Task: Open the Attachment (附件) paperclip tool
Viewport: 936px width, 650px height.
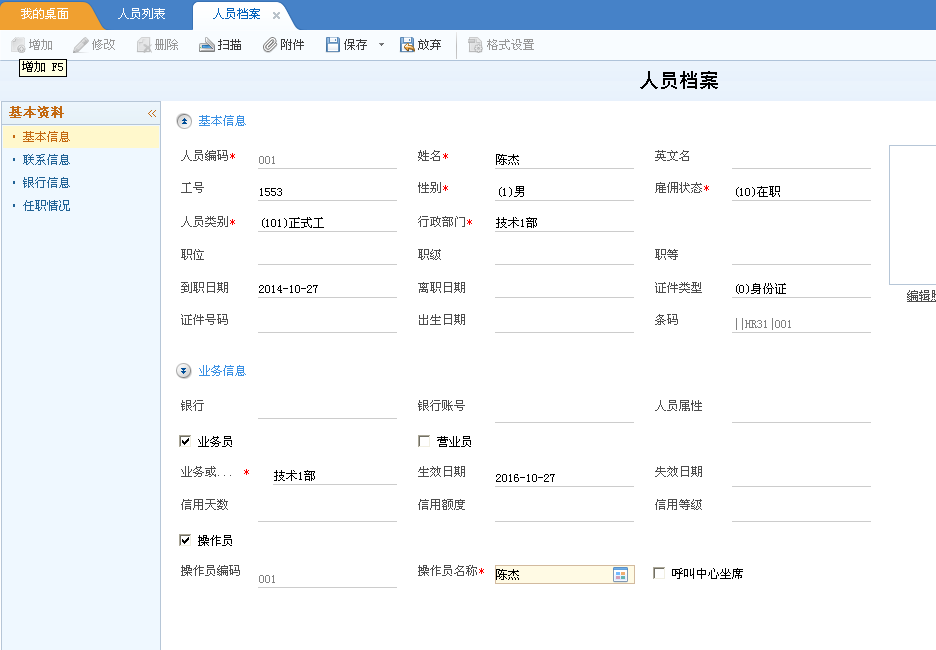Action: [x=269, y=45]
